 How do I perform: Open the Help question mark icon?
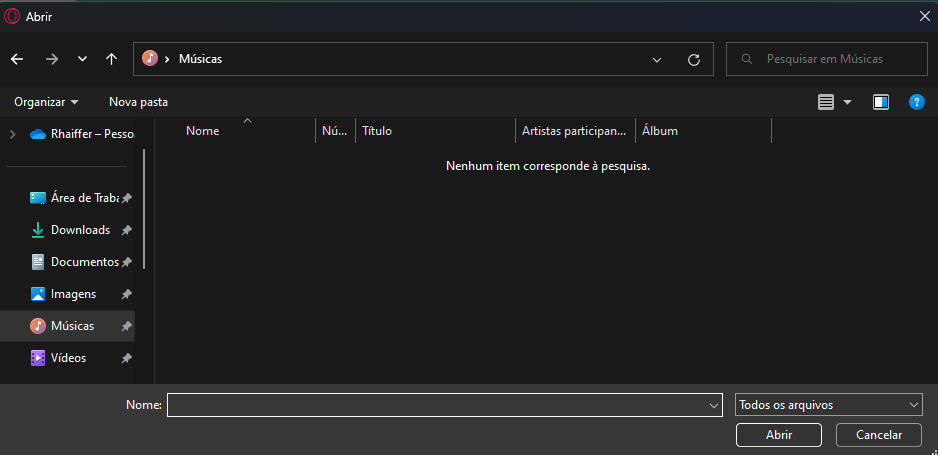click(x=916, y=102)
